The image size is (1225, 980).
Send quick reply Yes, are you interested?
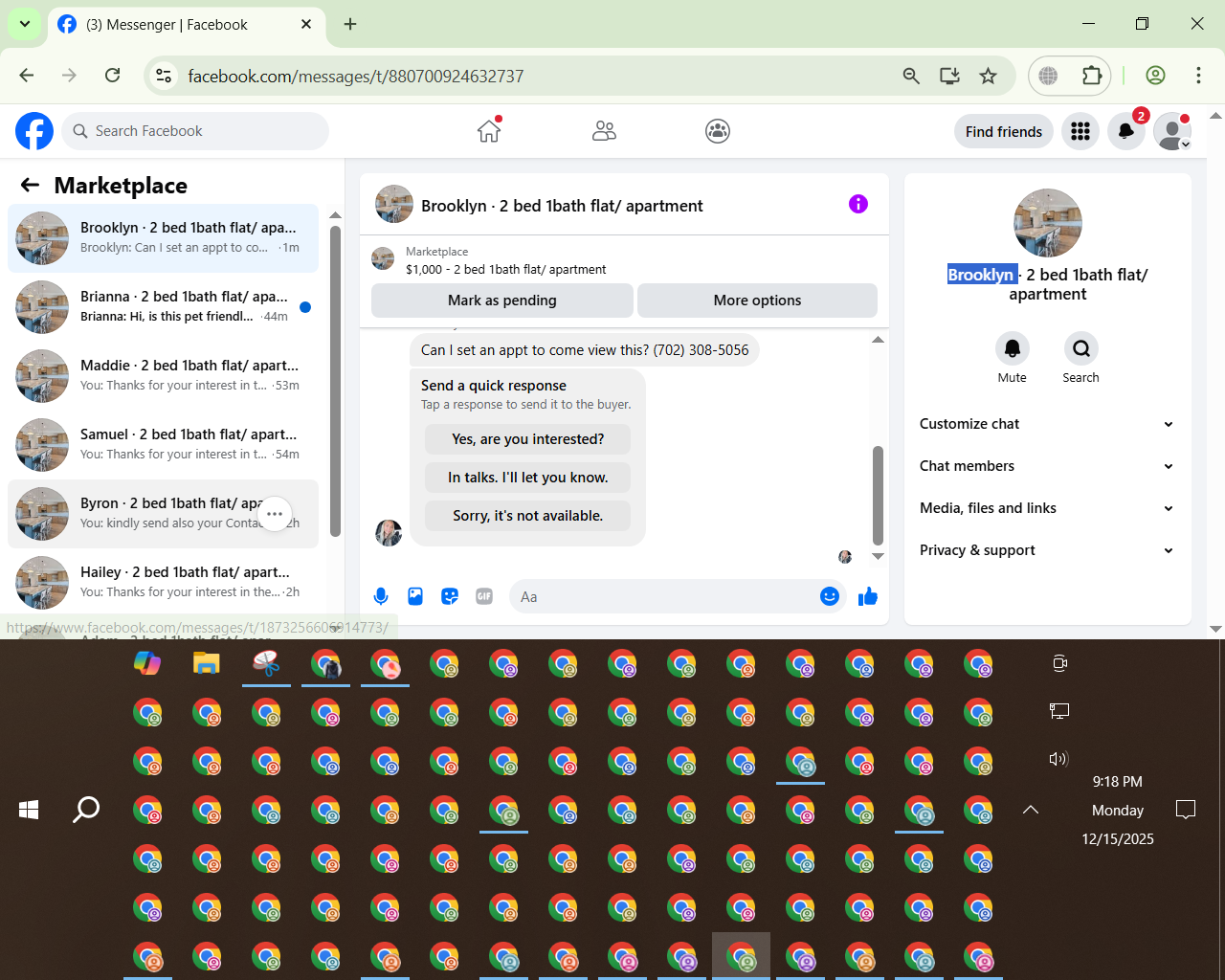528,439
